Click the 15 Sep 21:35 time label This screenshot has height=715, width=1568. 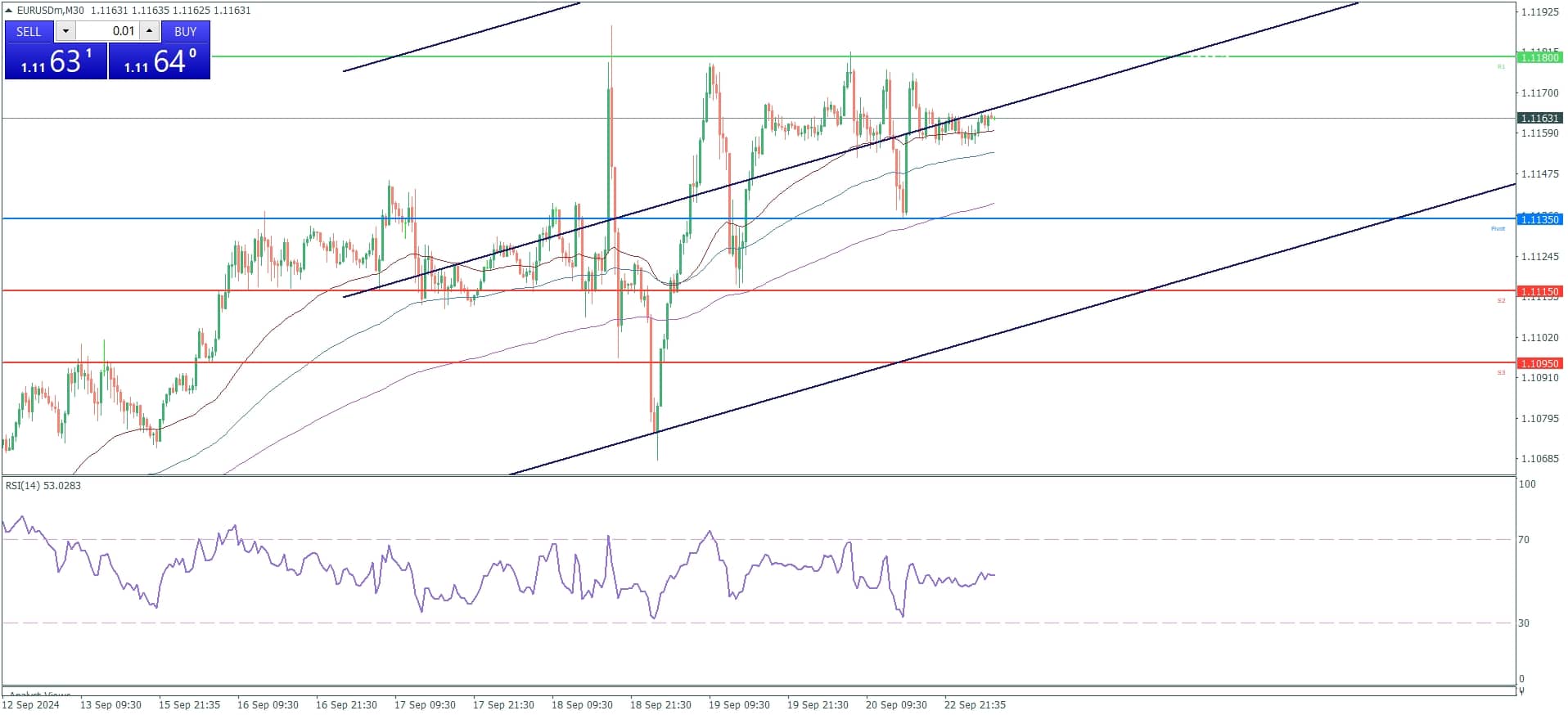pyautogui.click(x=189, y=705)
